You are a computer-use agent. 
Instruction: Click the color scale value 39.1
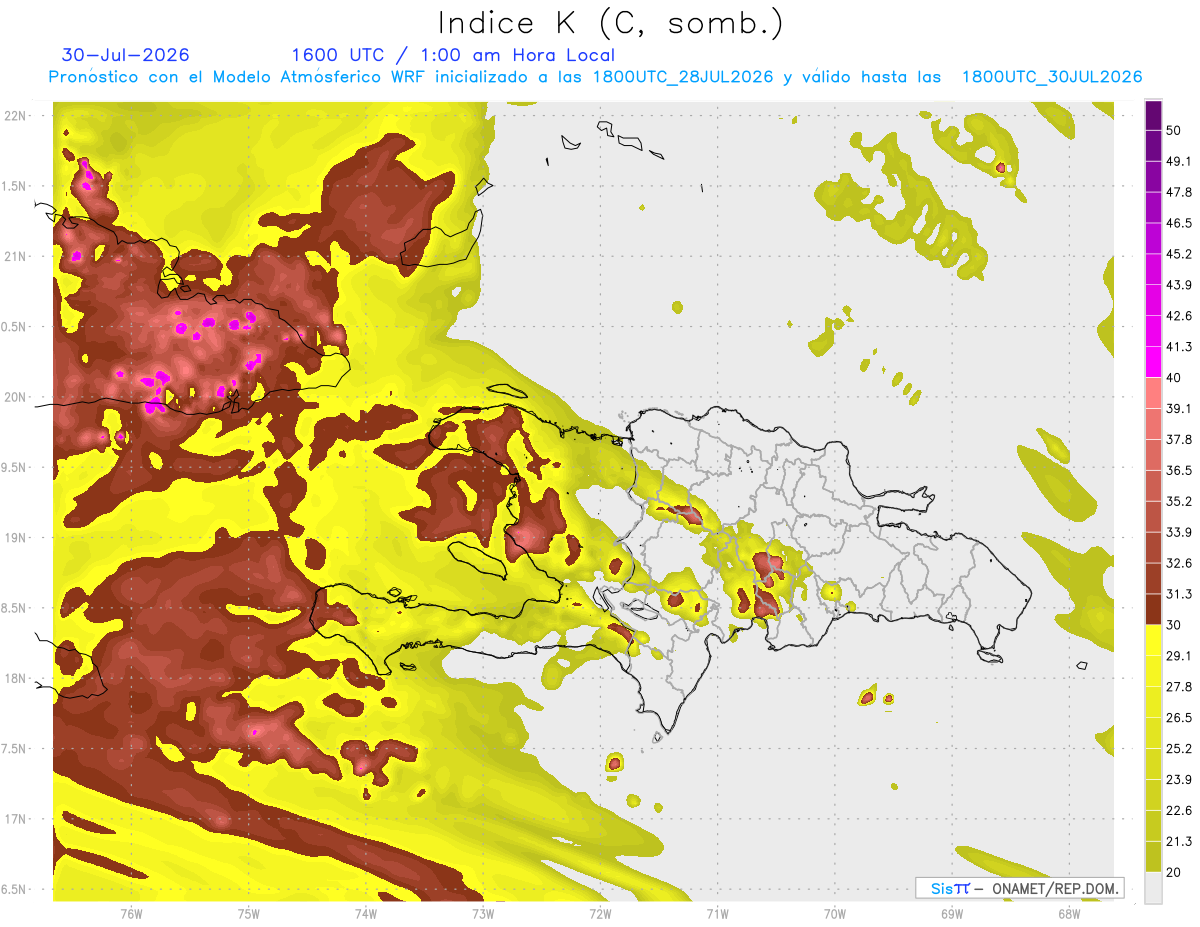[x=1178, y=409]
